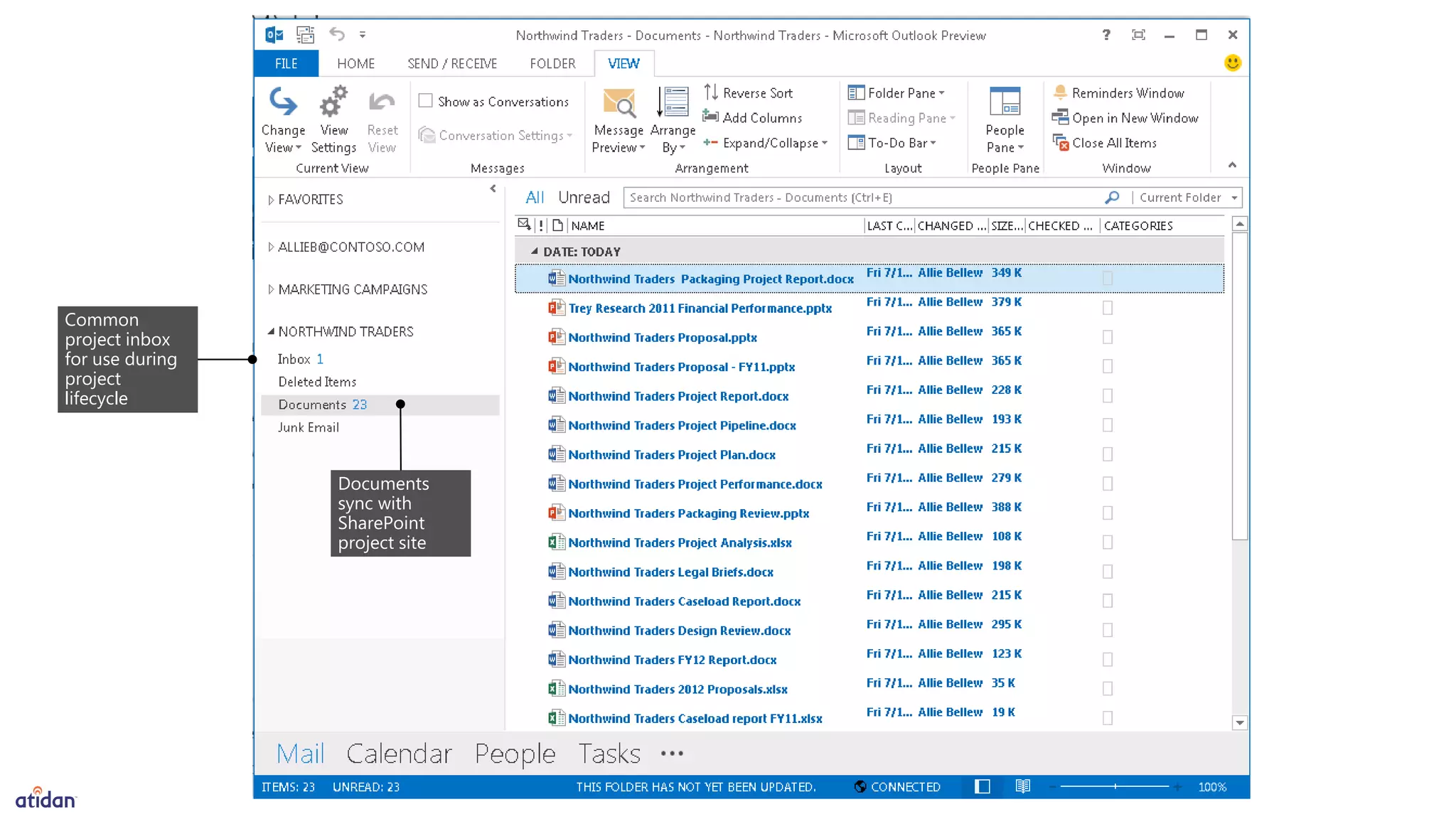This screenshot has height=819, width=1456.
Task: Click the zoom out minus button
Action: (x=1051, y=786)
